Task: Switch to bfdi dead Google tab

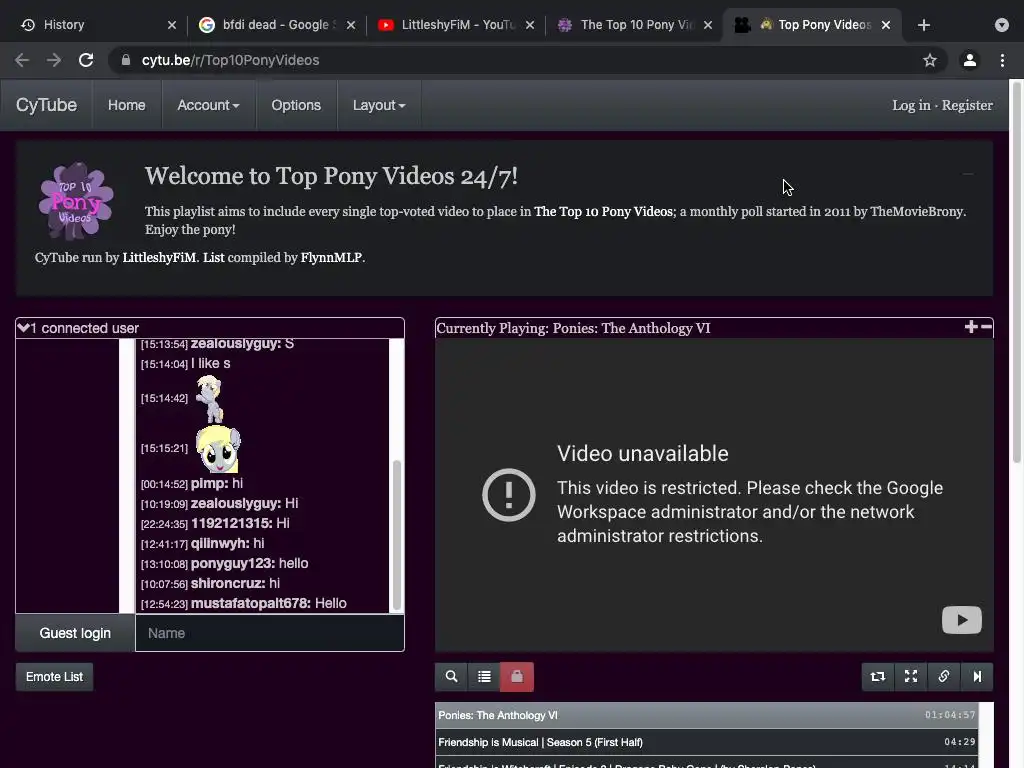Action: (x=276, y=25)
